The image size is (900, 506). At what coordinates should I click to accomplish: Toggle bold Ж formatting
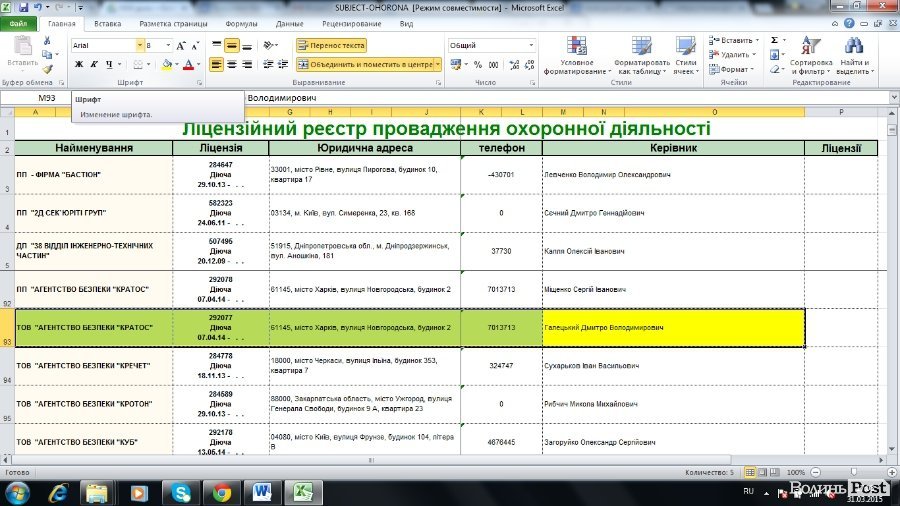(78, 65)
